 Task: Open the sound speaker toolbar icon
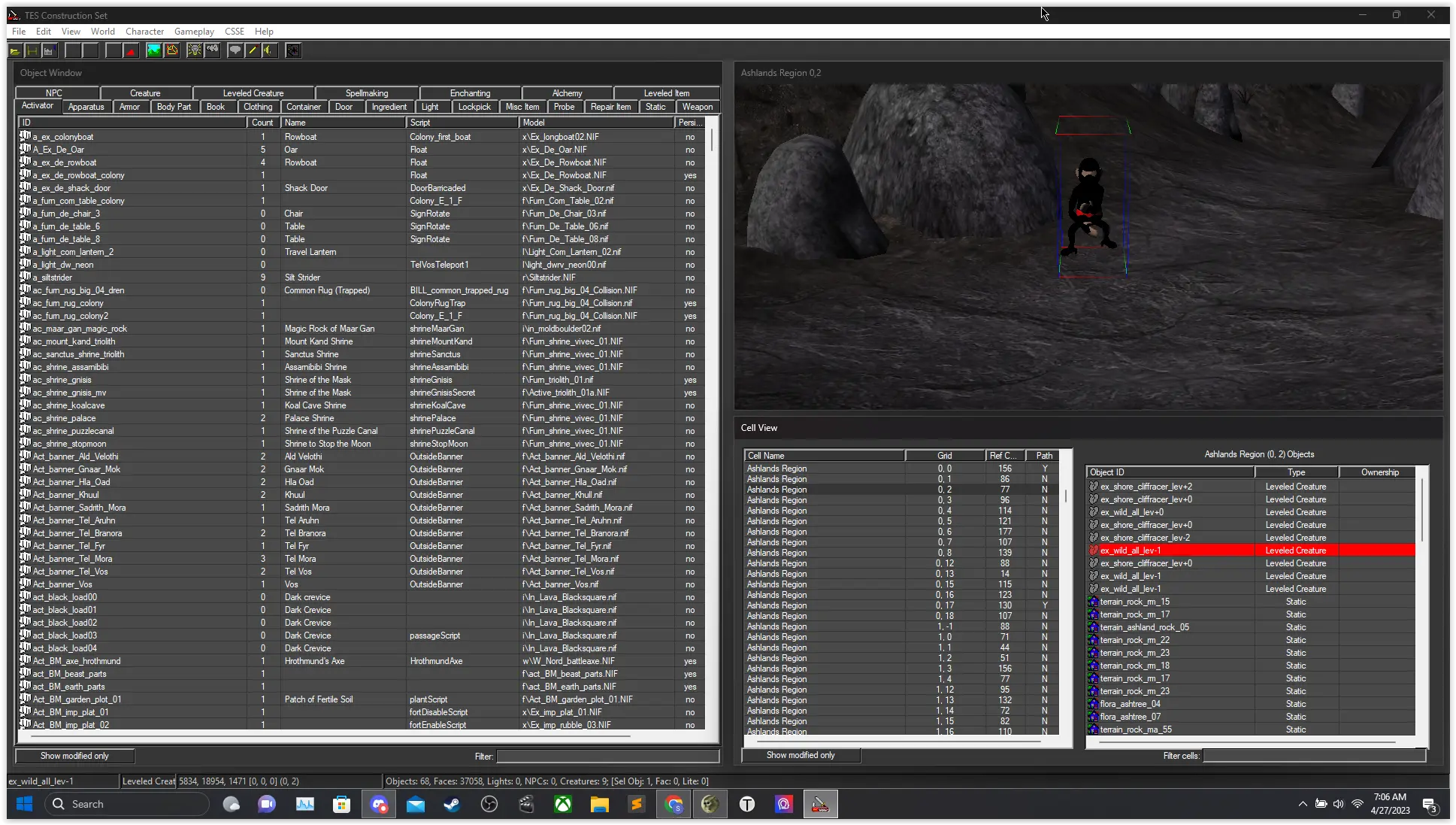point(270,50)
